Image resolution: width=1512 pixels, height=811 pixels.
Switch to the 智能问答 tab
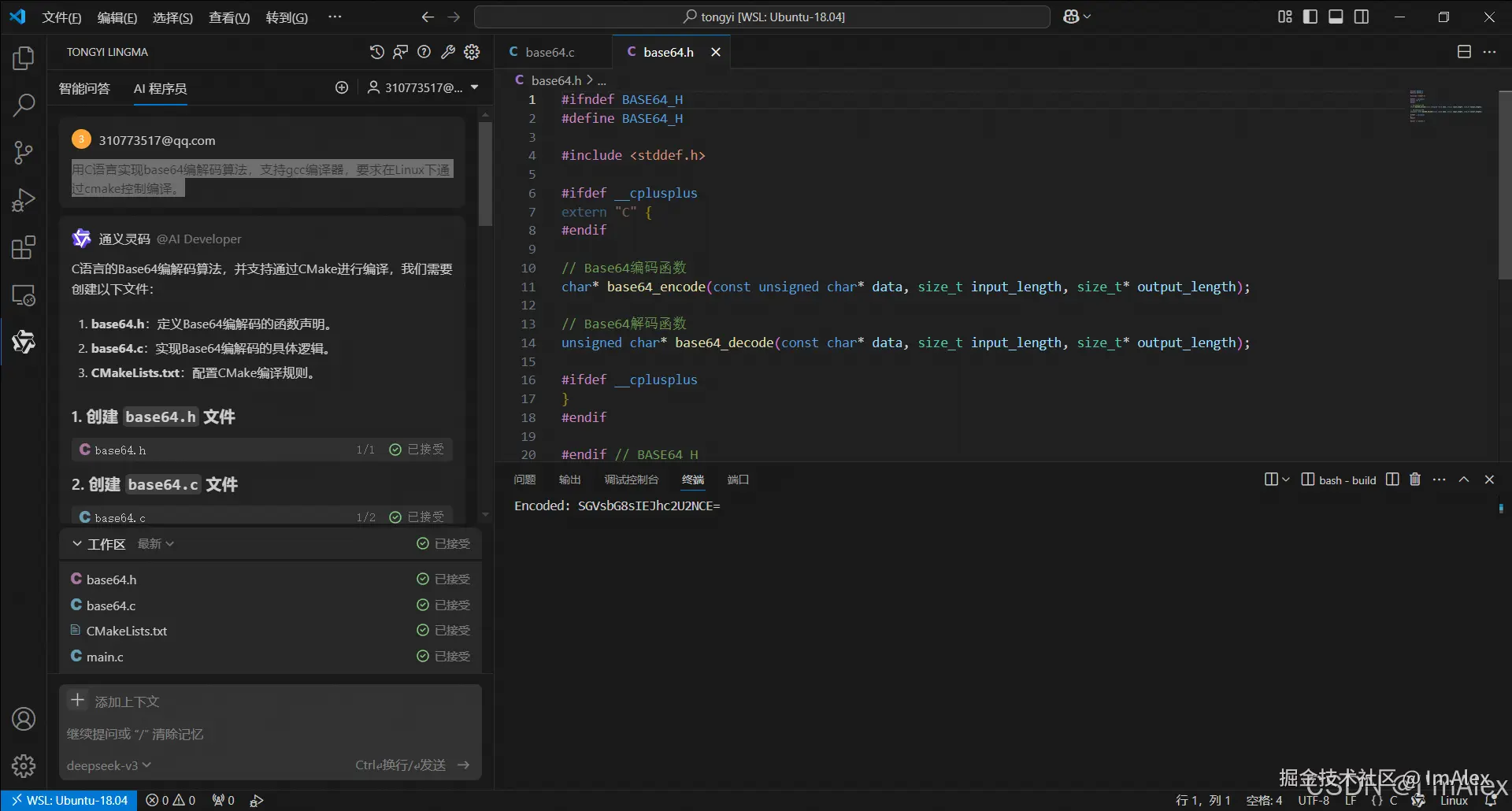pyautogui.click(x=84, y=88)
